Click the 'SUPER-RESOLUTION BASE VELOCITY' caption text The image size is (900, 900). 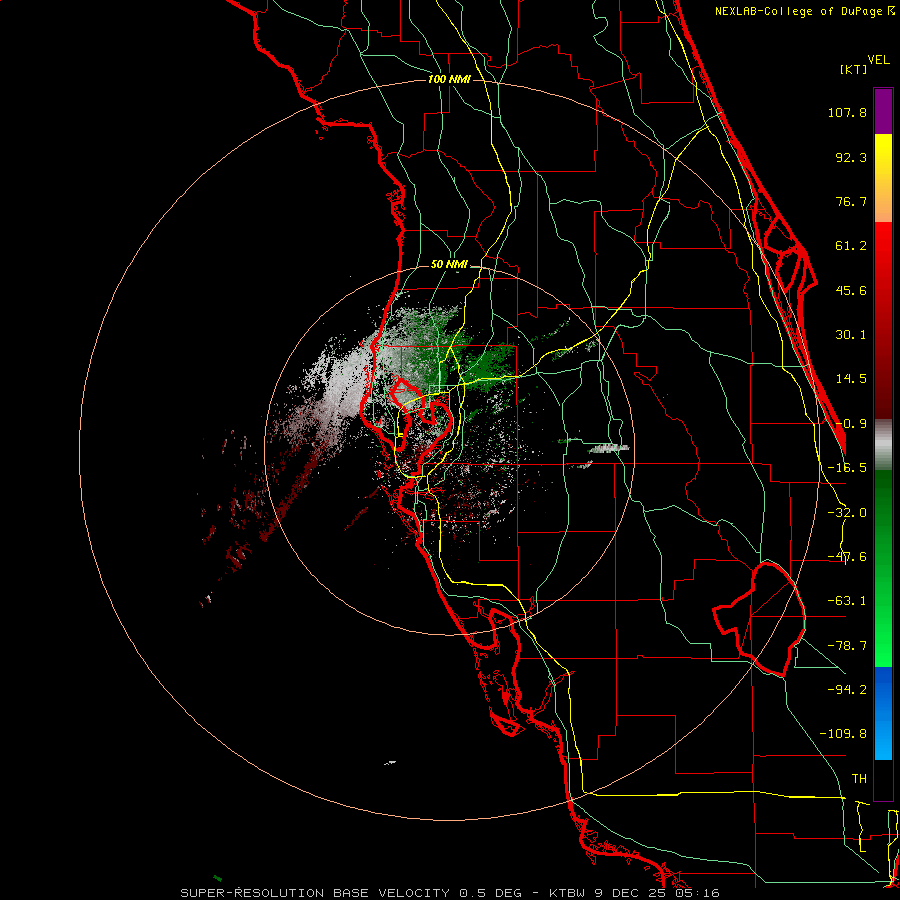coord(315,893)
